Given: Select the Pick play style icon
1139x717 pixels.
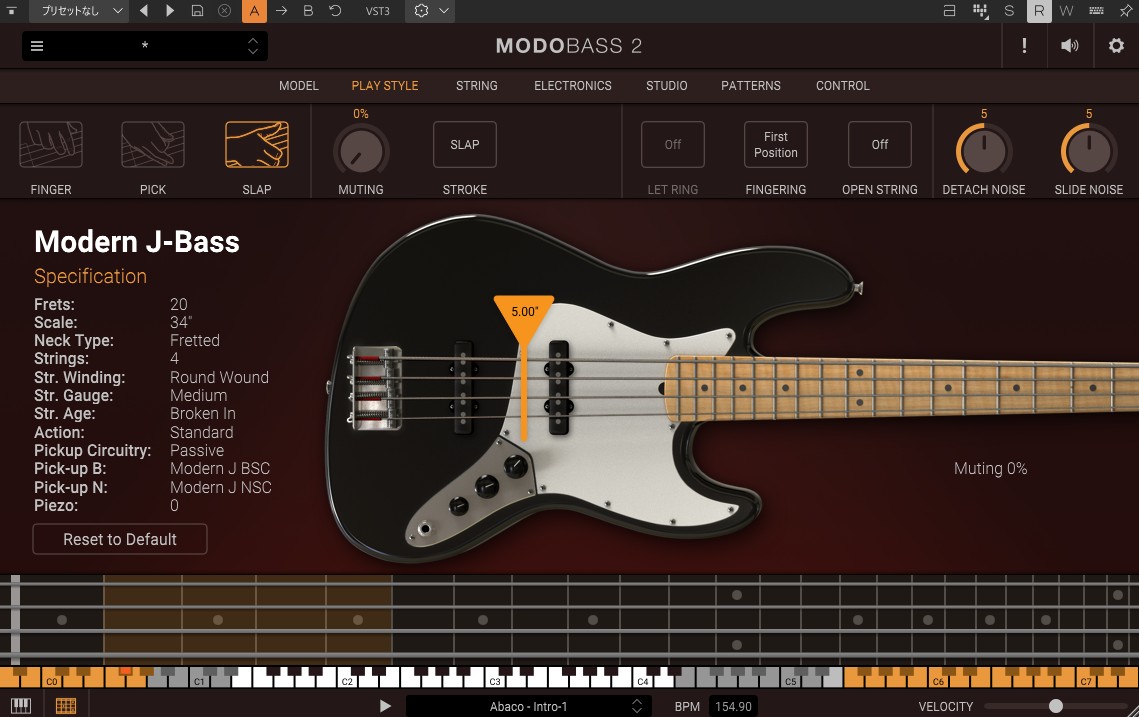Looking at the screenshot, I should tap(153, 145).
